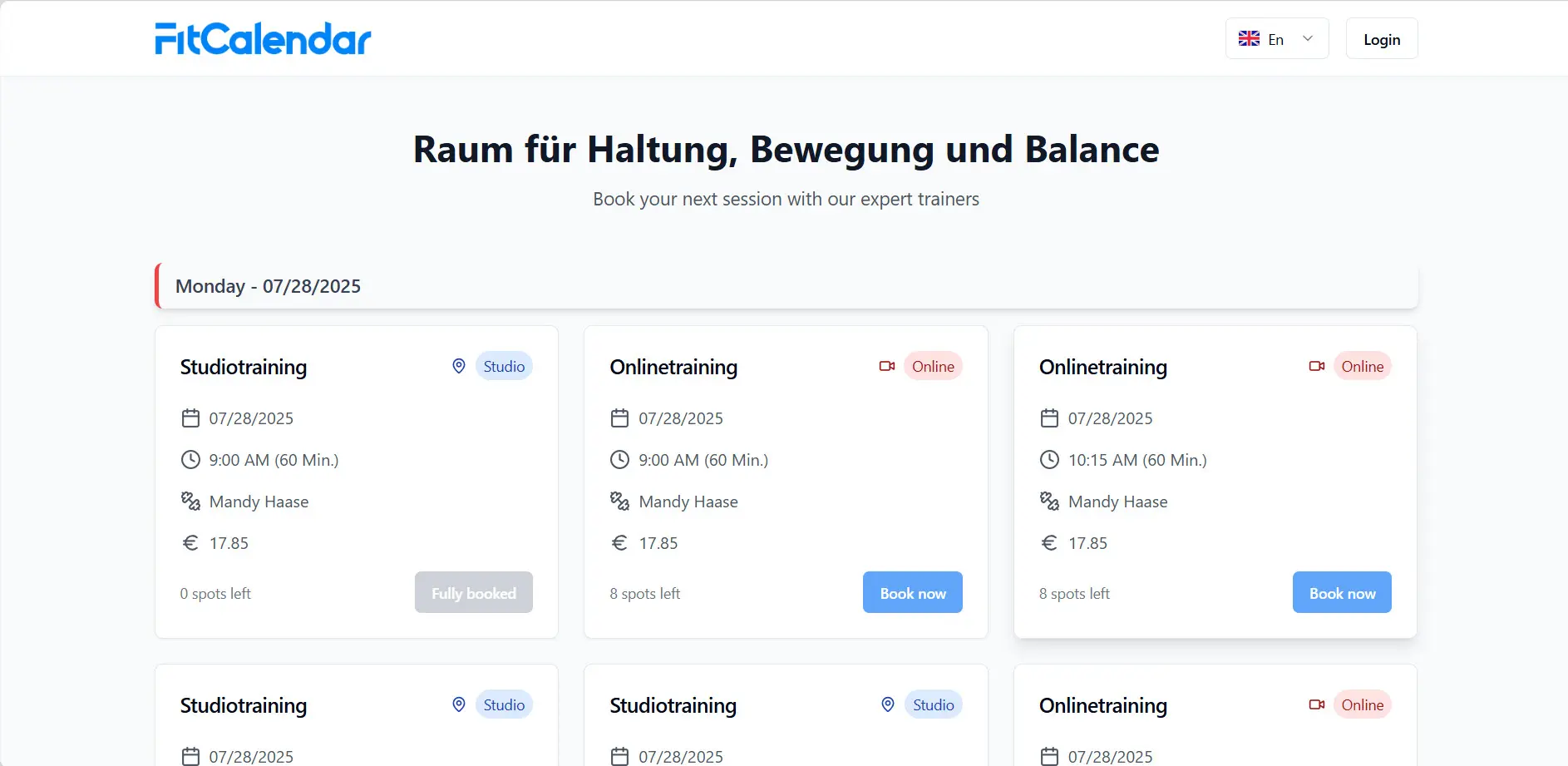Click "Book your next session with our expert trainers"
The height and width of the screenshot is (766, 1568).
pos(786,199)
